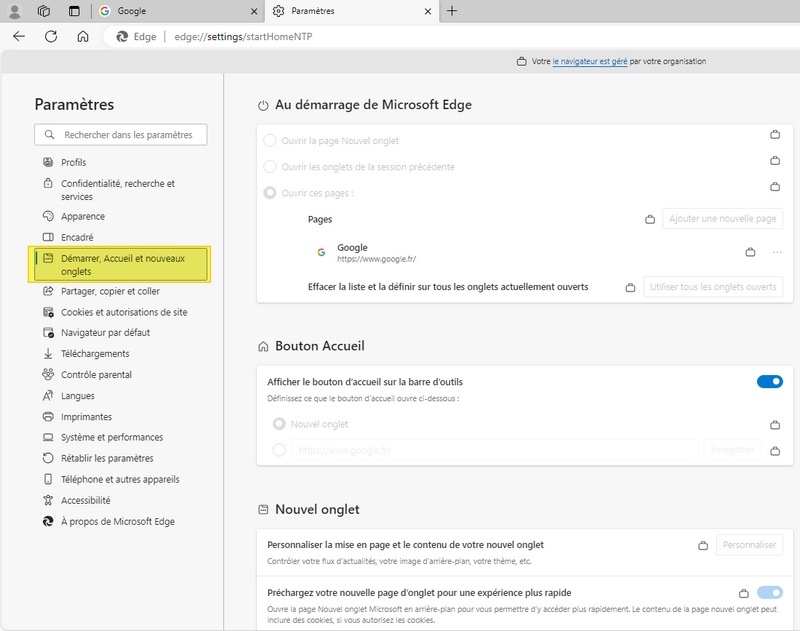Screen dimensions: 800x631
Task: Disable Afficher le bouton d'accueil
Action: 770,380
